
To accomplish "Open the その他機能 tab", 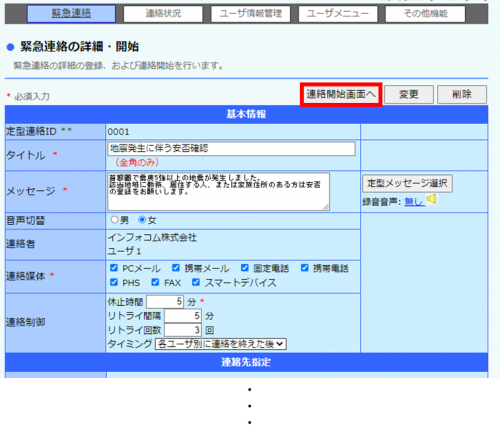I will click(x=425, y=14).
